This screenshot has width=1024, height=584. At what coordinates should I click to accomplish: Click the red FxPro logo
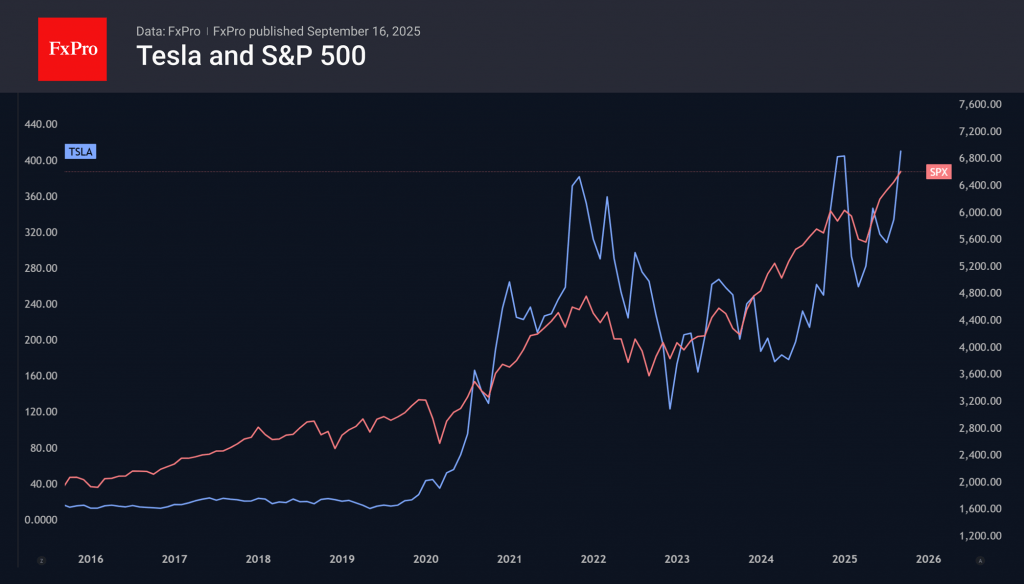pos(72,47)
